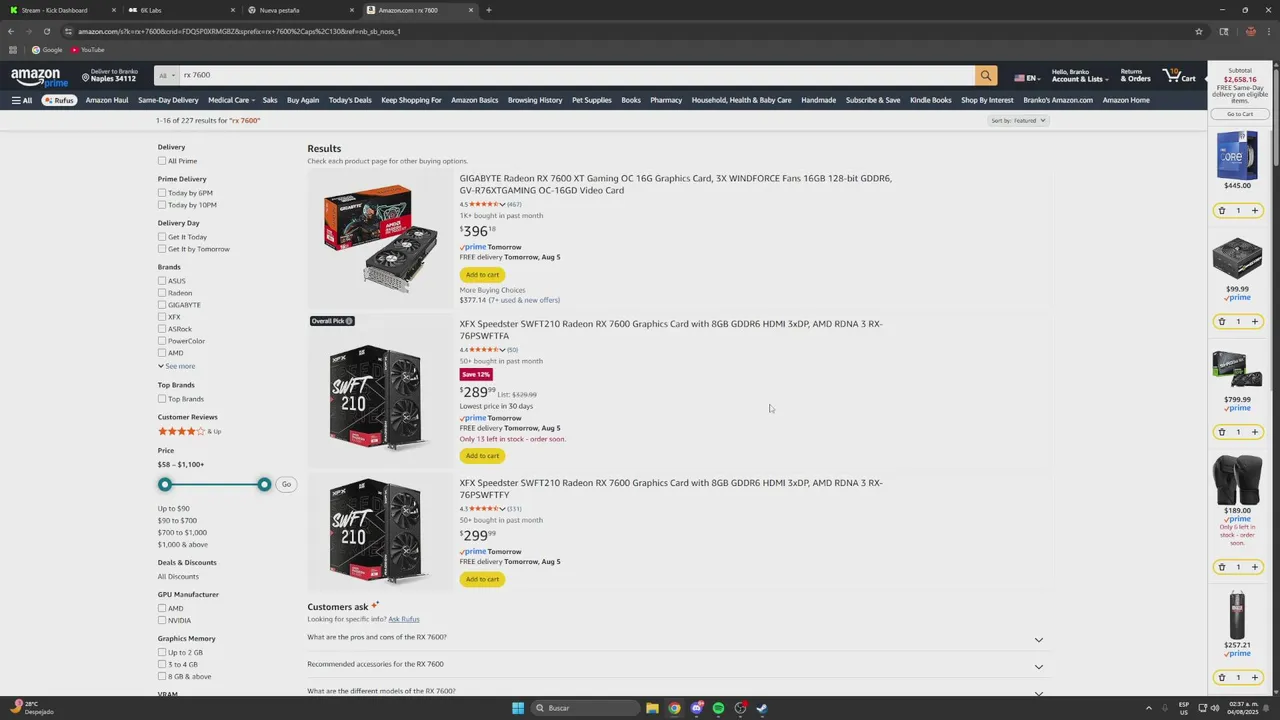
Task: Enable the PowerColor brand filter
Action: point(162,341)
